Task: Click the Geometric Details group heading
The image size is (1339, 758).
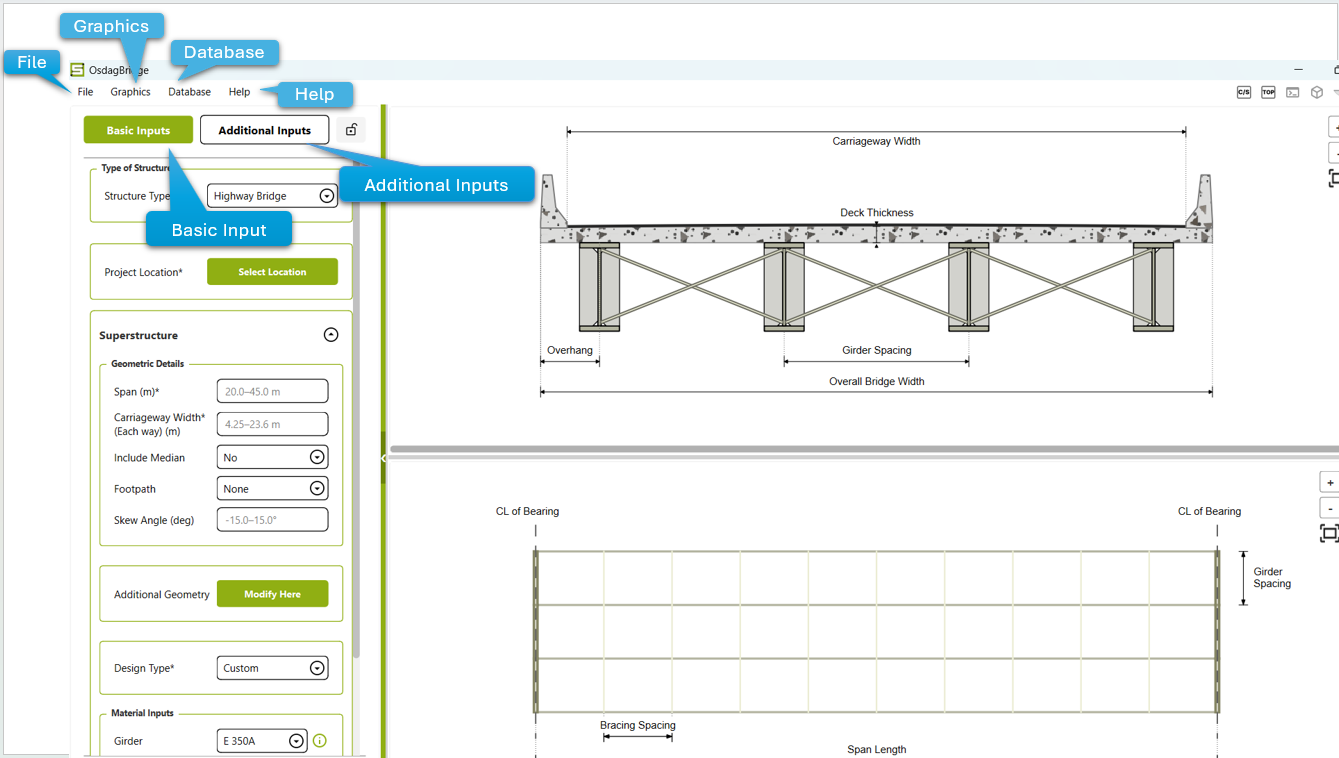Action: click(x=148, y=364)
